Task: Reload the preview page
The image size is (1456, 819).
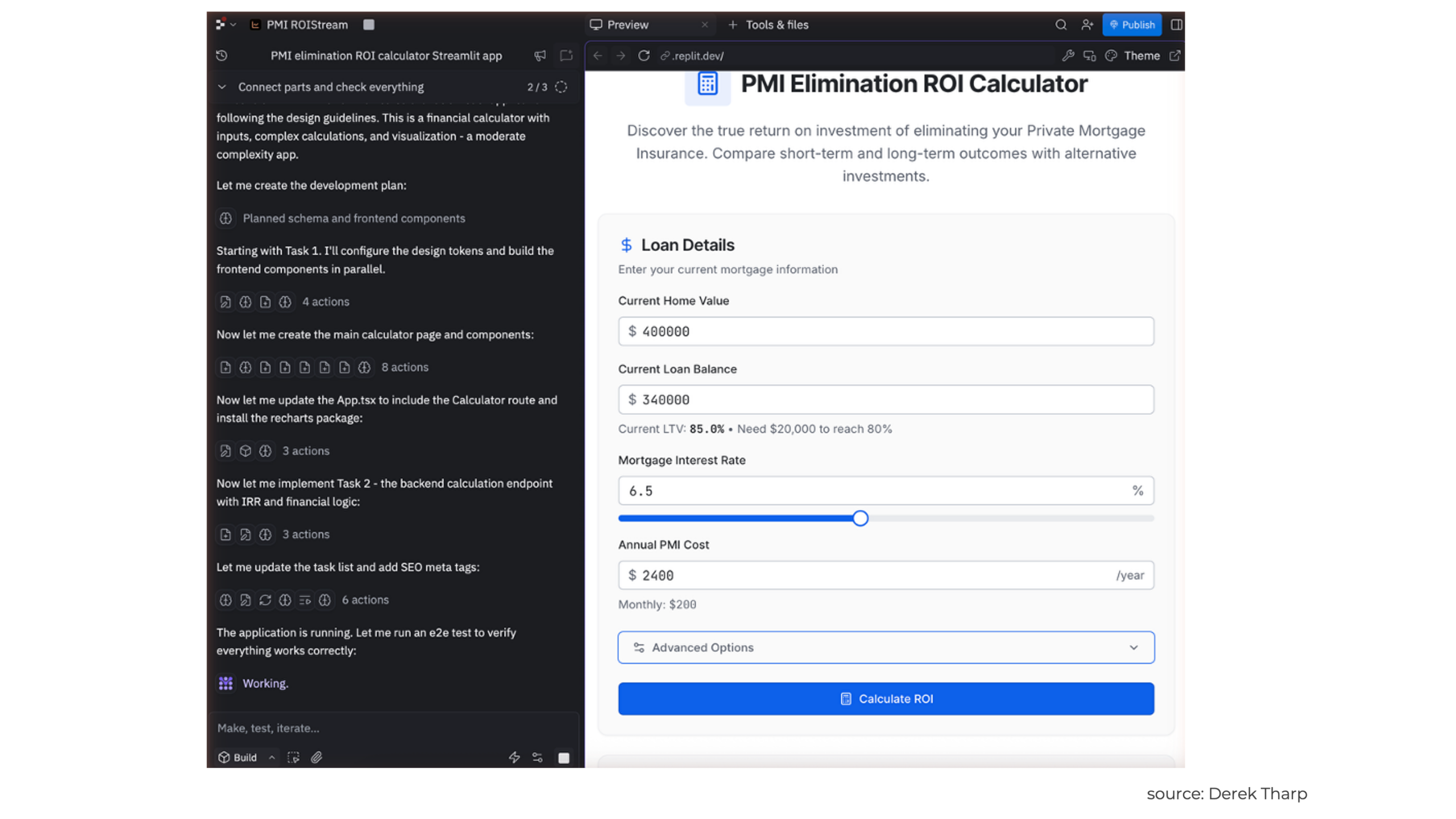Action: tap(643, 56)
